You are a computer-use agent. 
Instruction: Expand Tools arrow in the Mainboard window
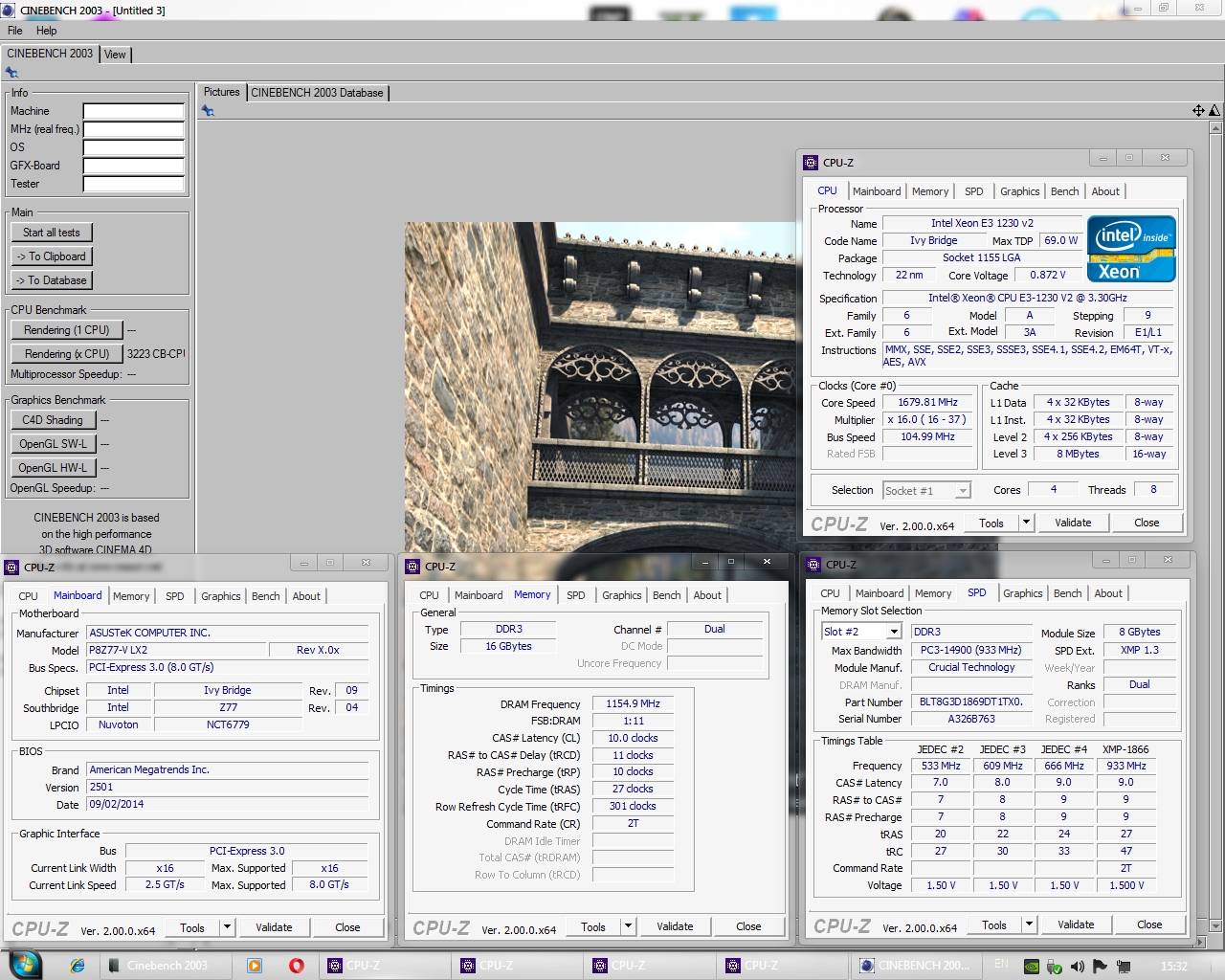coord(227,927)
